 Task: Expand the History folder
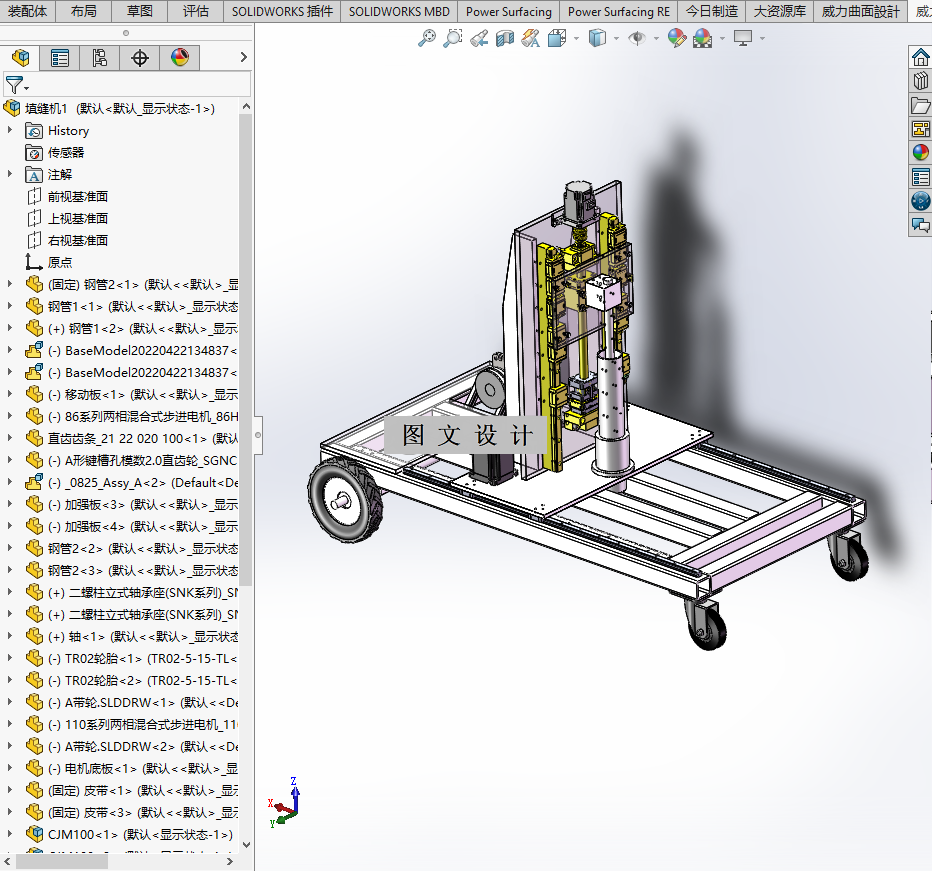coord(10,130)
